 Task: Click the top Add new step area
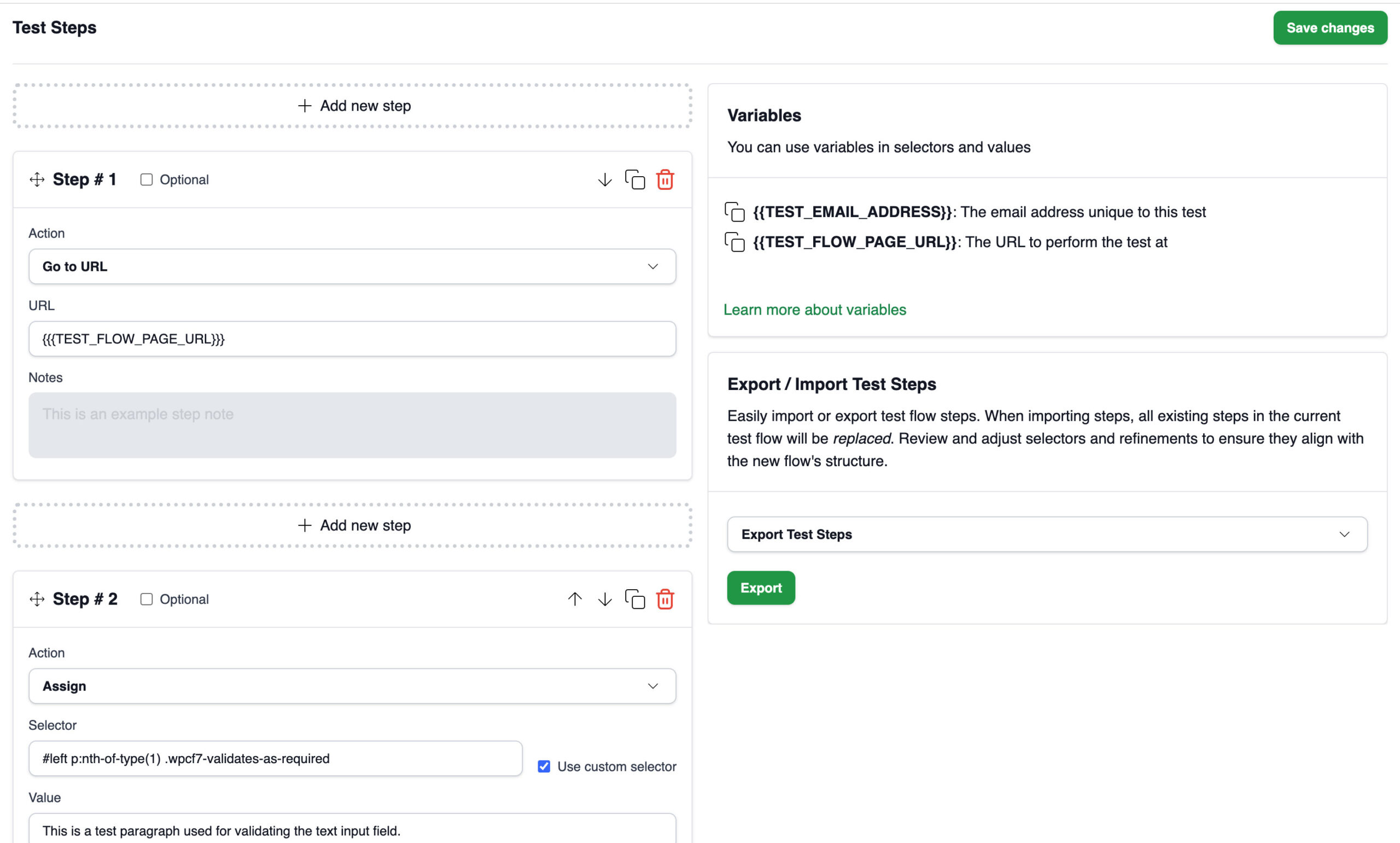353,106
